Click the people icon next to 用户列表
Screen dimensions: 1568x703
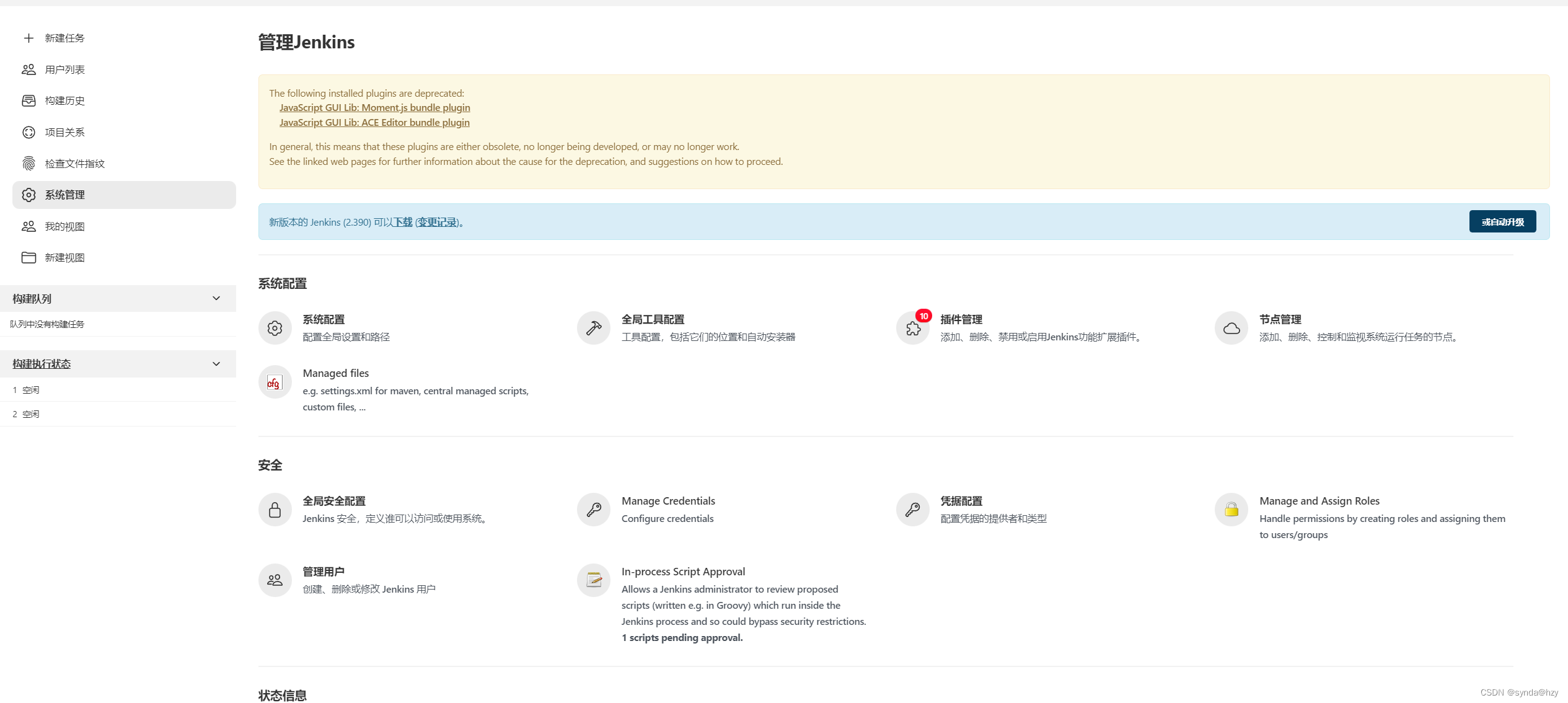coord(29,69)
